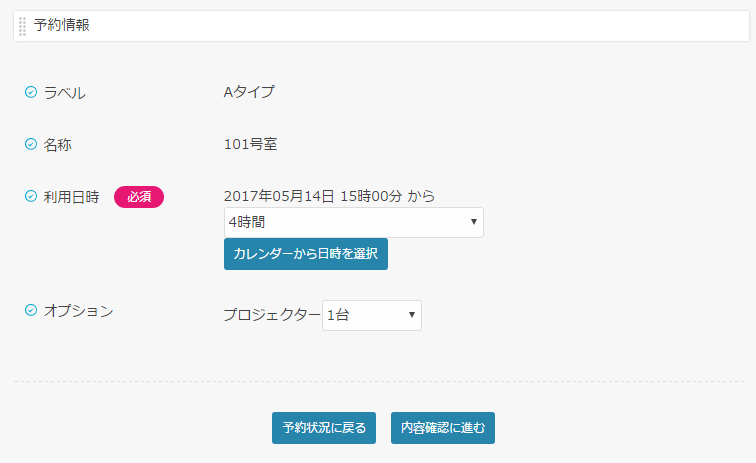
Task: Click the check icon next to ラベル
Action: point(31,92)
